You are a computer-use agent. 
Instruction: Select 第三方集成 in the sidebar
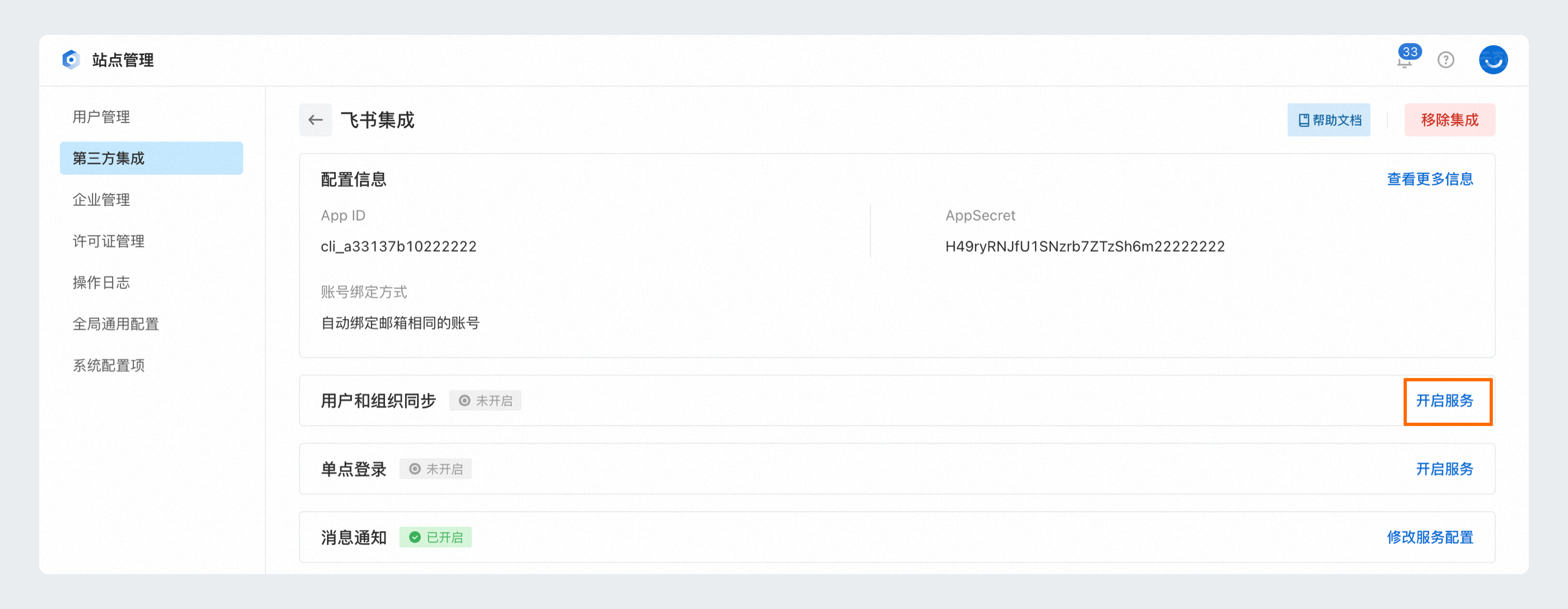tap(151, 158)
